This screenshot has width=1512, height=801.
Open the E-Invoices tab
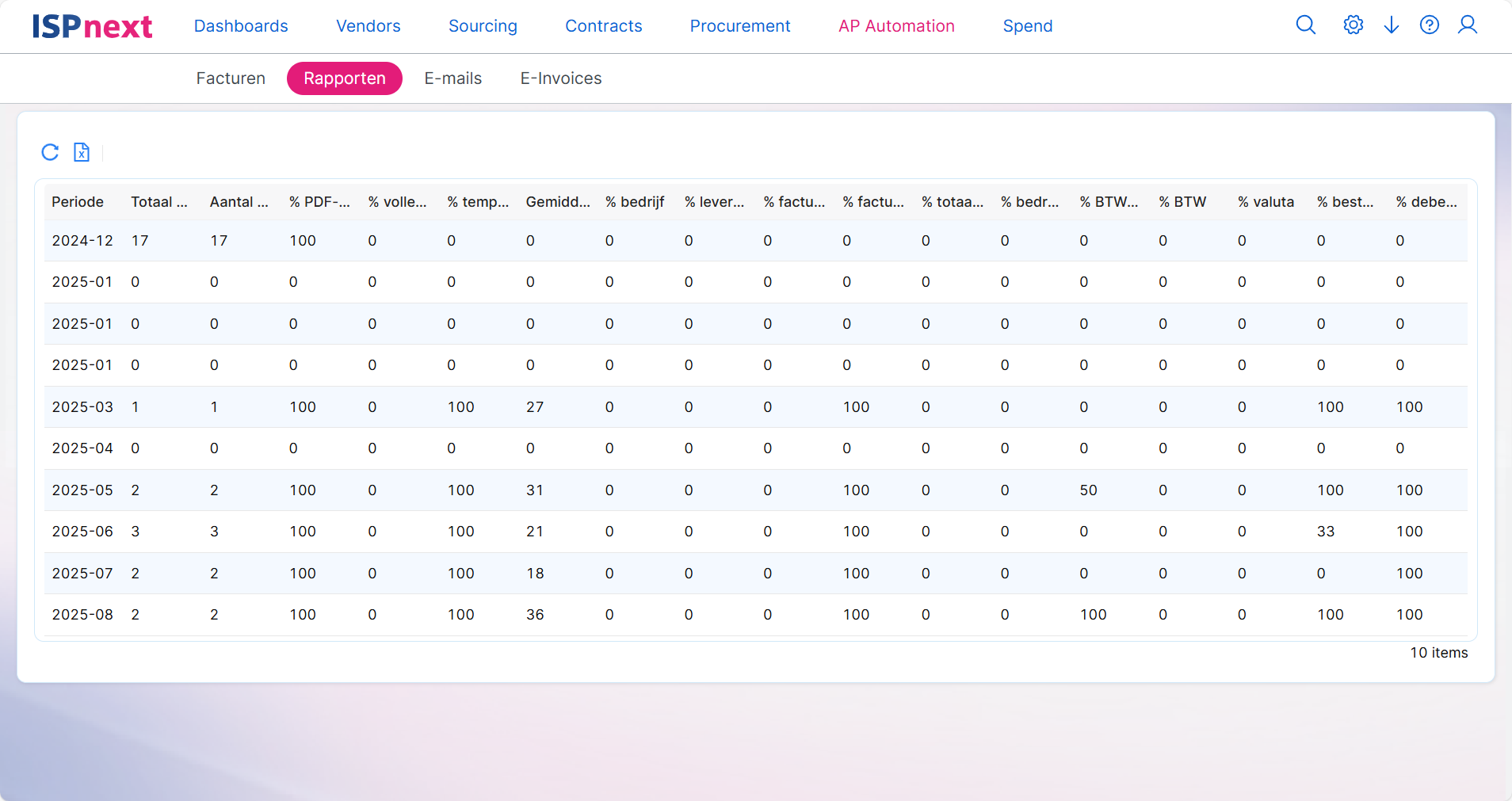point(560,78)
